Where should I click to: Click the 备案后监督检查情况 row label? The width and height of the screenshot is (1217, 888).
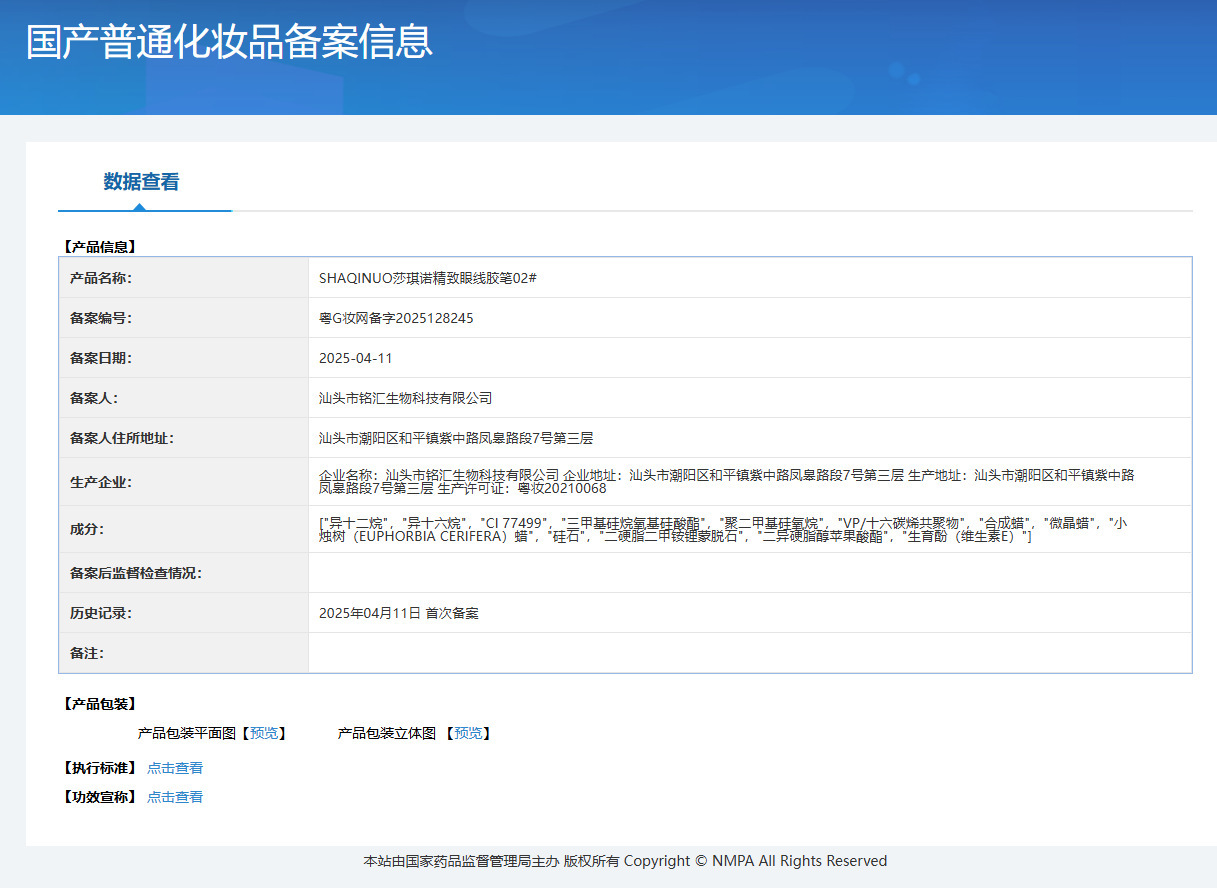point(136,573)
